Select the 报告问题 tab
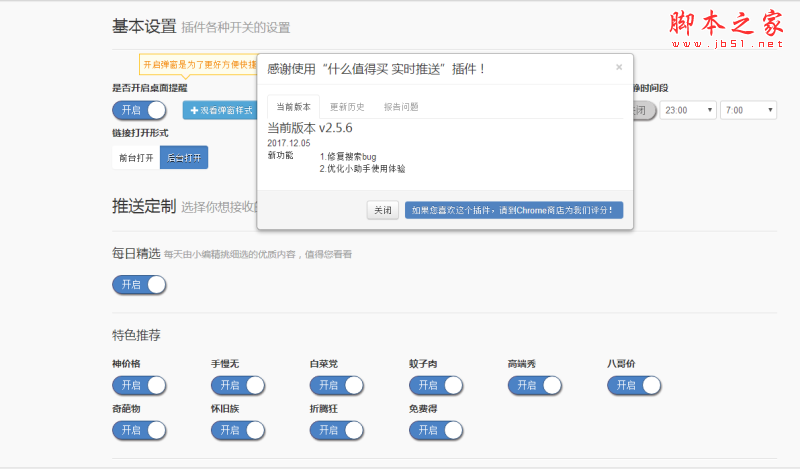 (x=401, y=106)
